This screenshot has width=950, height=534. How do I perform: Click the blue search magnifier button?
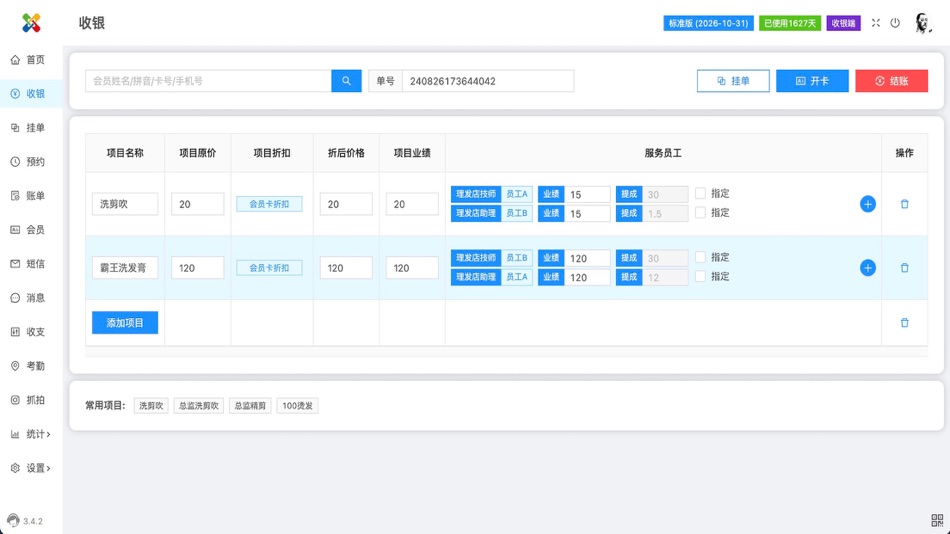tap(347, 81)
